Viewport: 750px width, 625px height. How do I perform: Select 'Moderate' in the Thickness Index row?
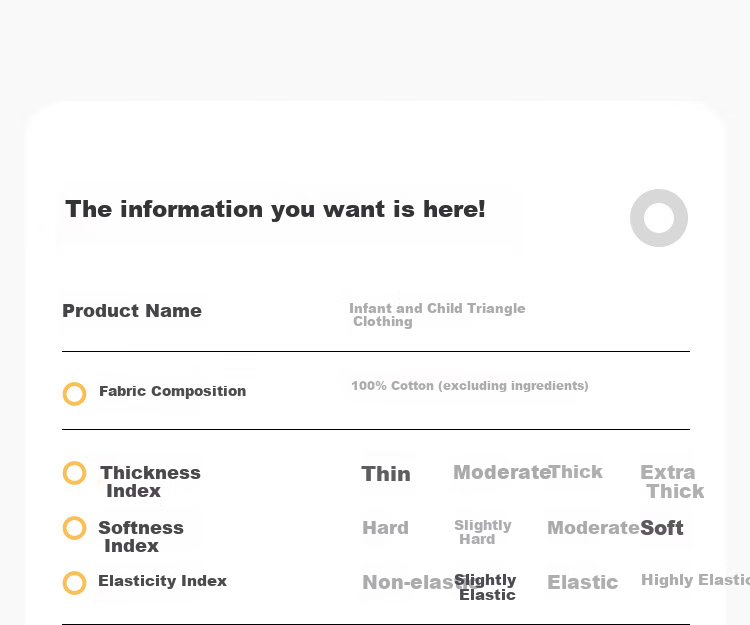tap(501, 472)
